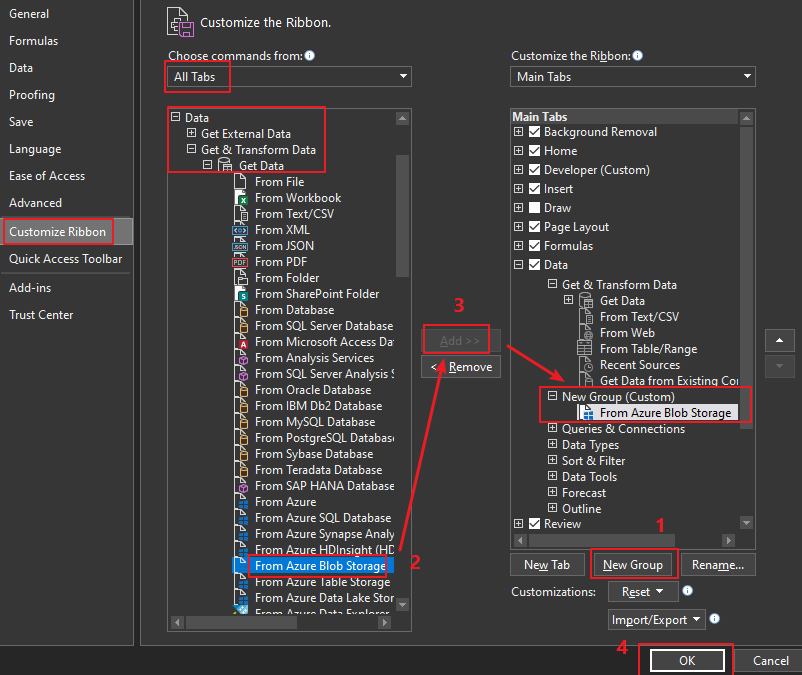Click the From Text/CSV icon in left list

(x=240, y=214)
